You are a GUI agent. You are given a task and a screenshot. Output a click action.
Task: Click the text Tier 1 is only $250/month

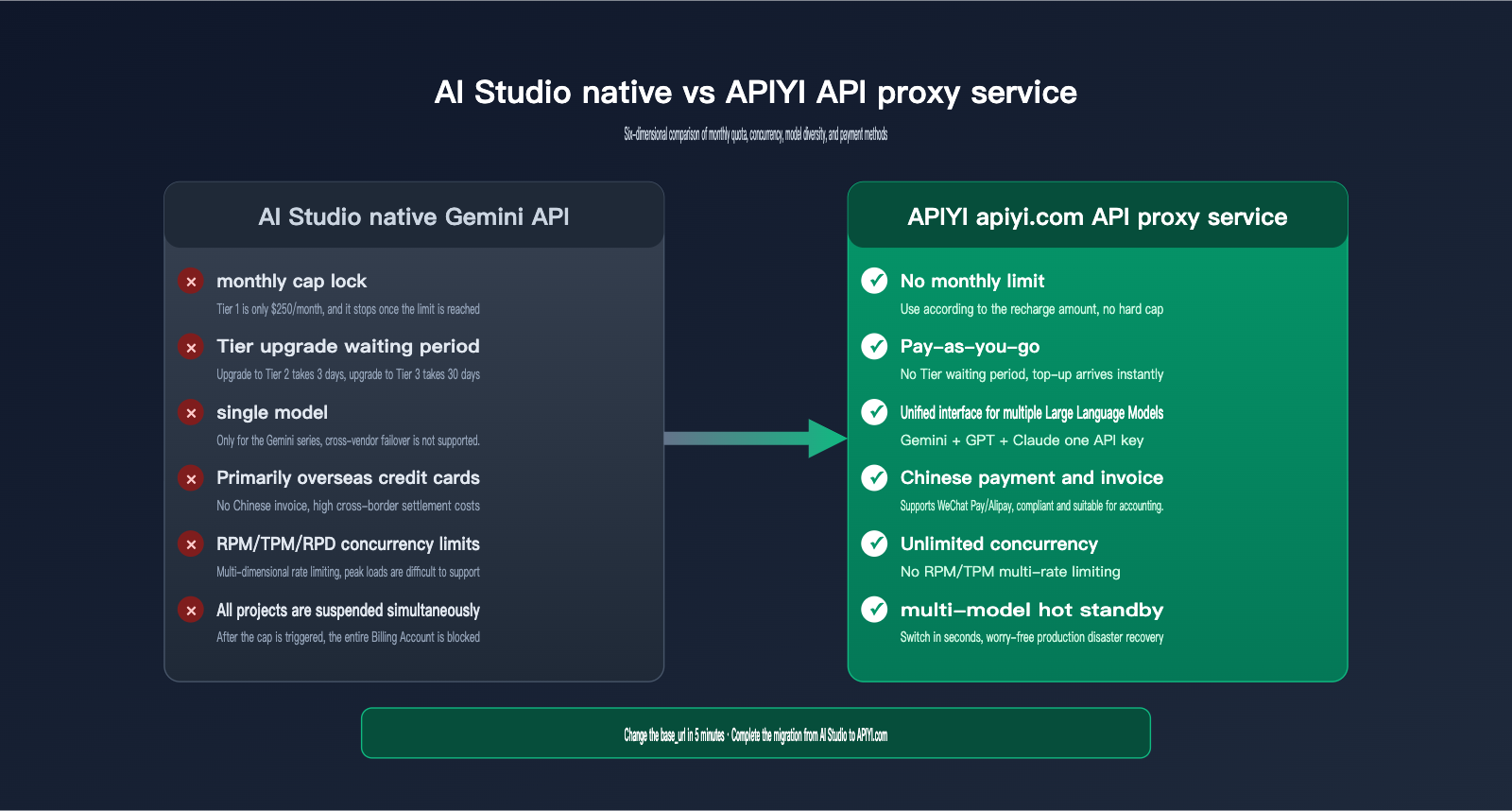tap(348, 309)
